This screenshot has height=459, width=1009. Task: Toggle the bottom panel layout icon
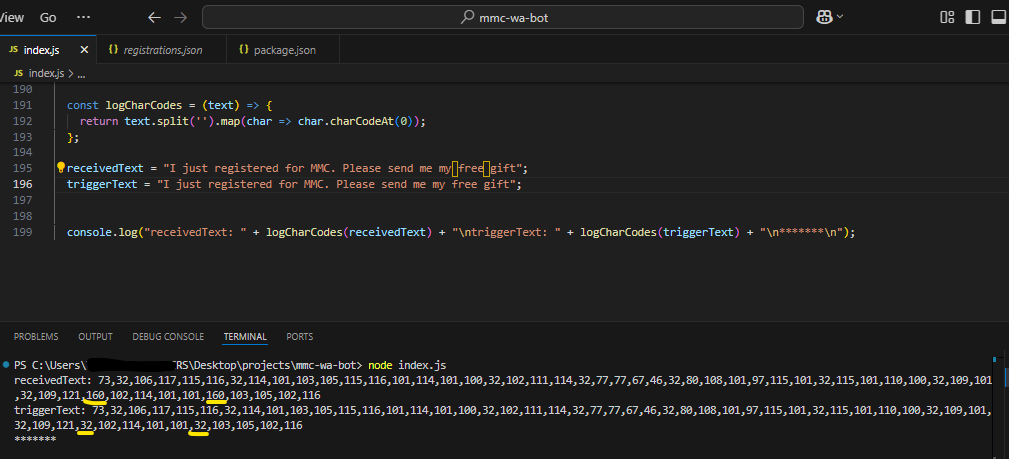tap(999, 17)
